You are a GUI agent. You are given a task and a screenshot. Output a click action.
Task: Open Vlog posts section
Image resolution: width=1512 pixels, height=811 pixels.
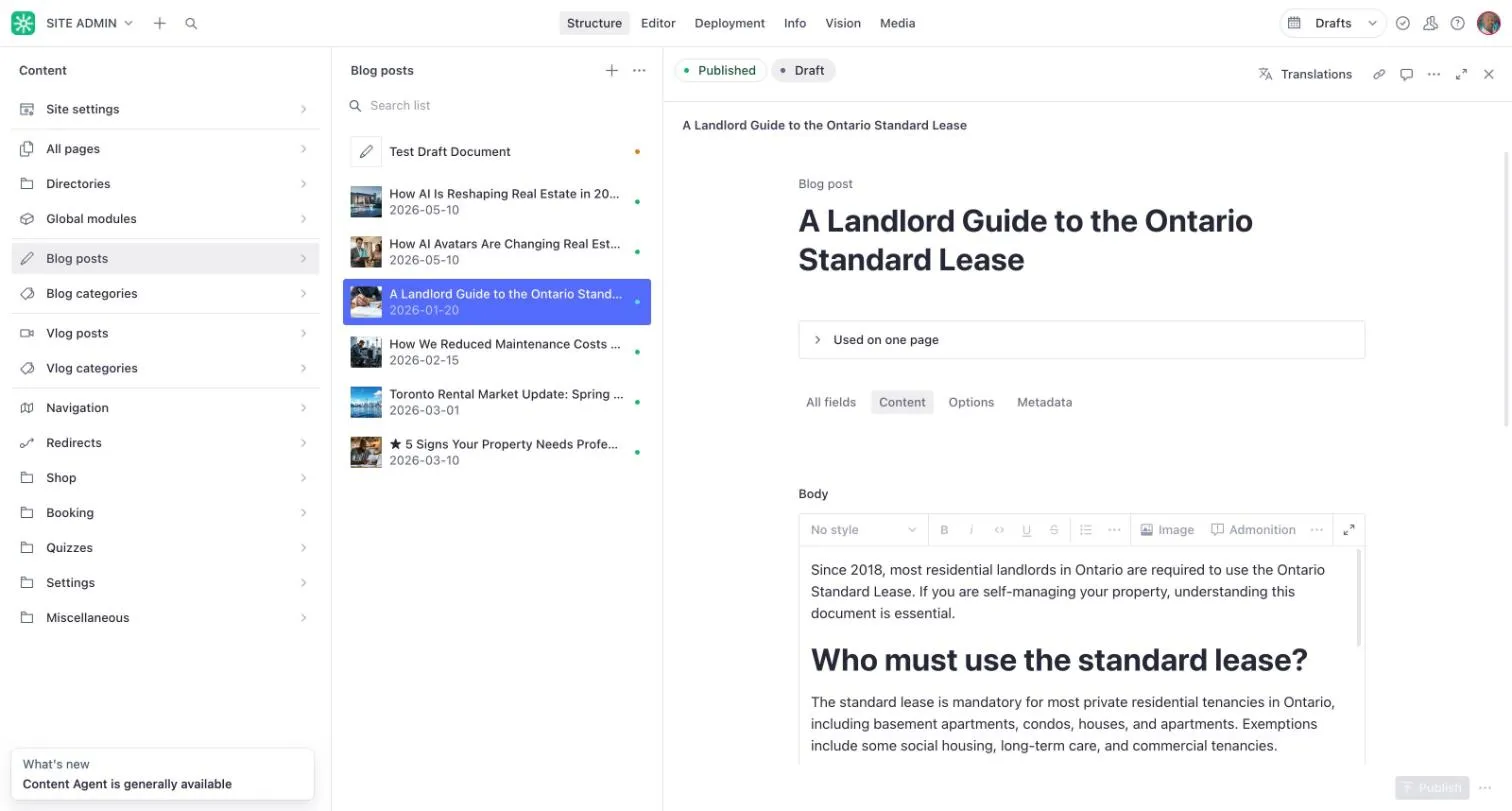[165, 333]
